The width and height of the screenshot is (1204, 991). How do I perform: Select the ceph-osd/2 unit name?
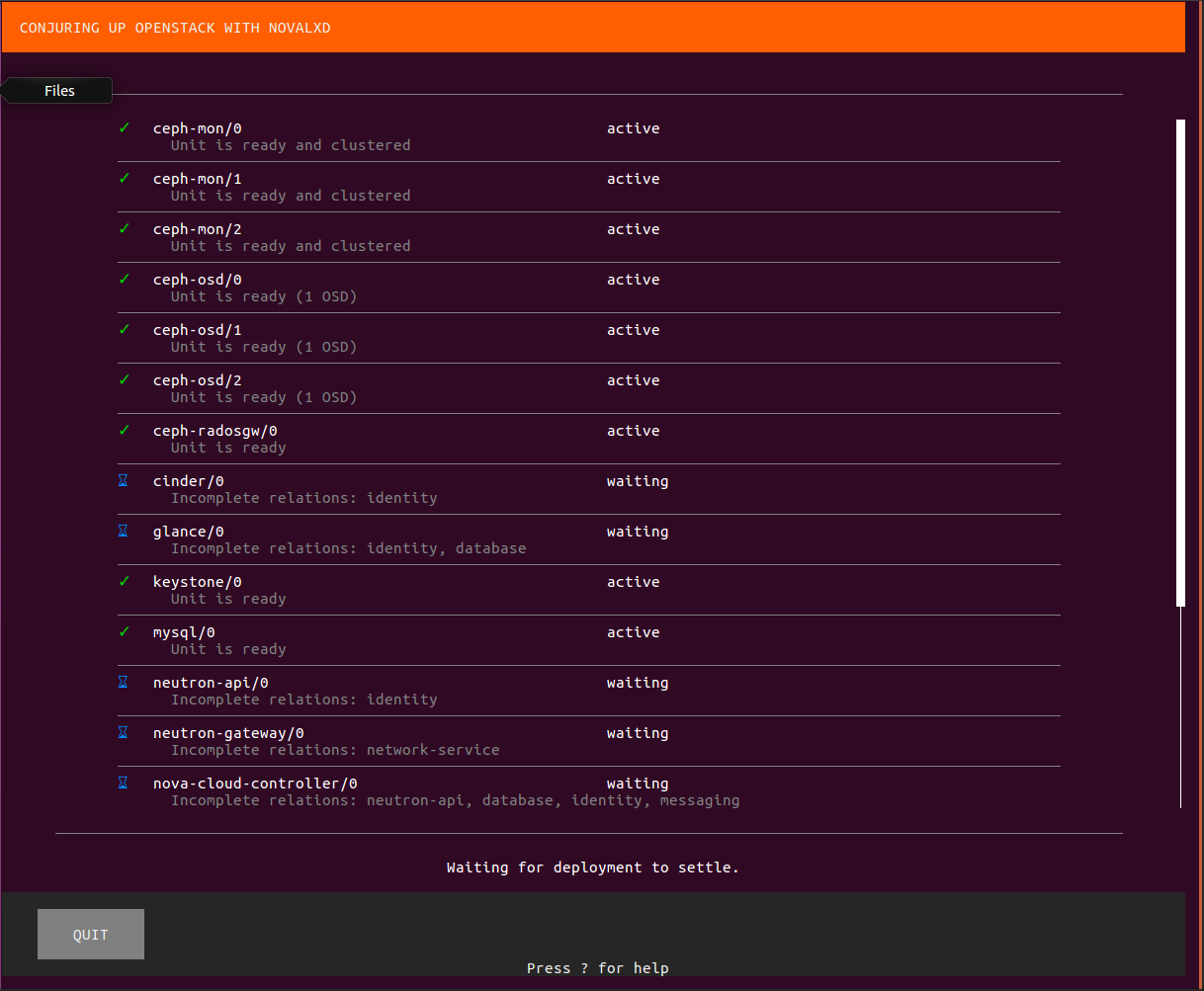[198, 380]
